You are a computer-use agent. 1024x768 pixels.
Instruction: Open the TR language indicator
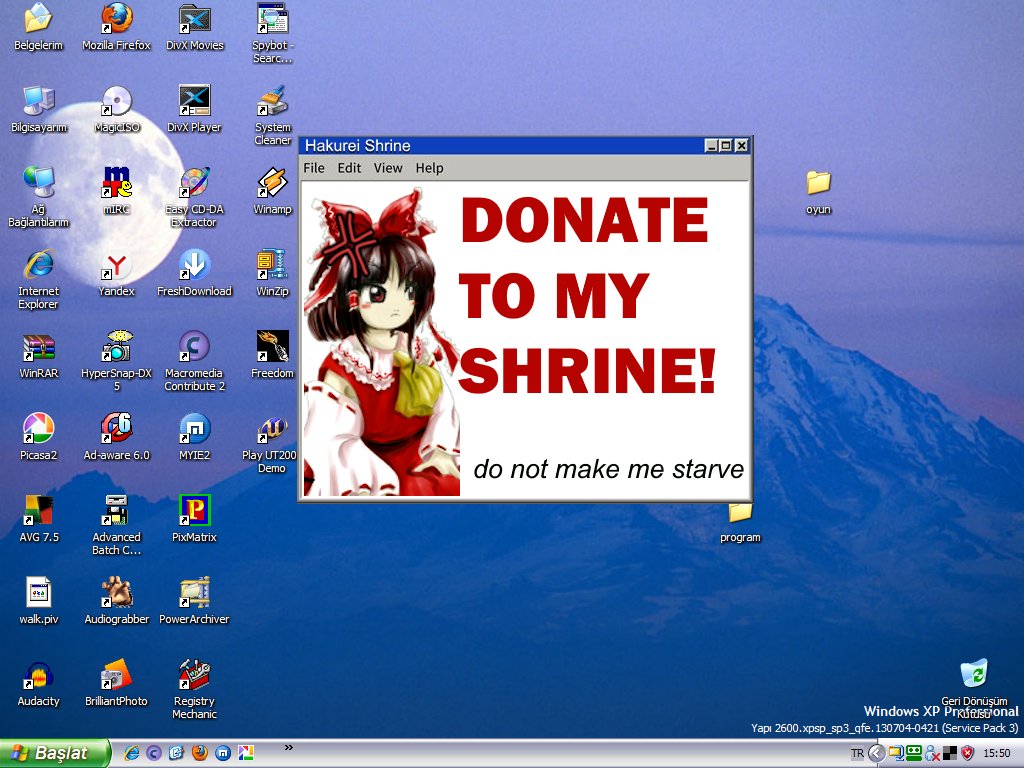point(857,754)
